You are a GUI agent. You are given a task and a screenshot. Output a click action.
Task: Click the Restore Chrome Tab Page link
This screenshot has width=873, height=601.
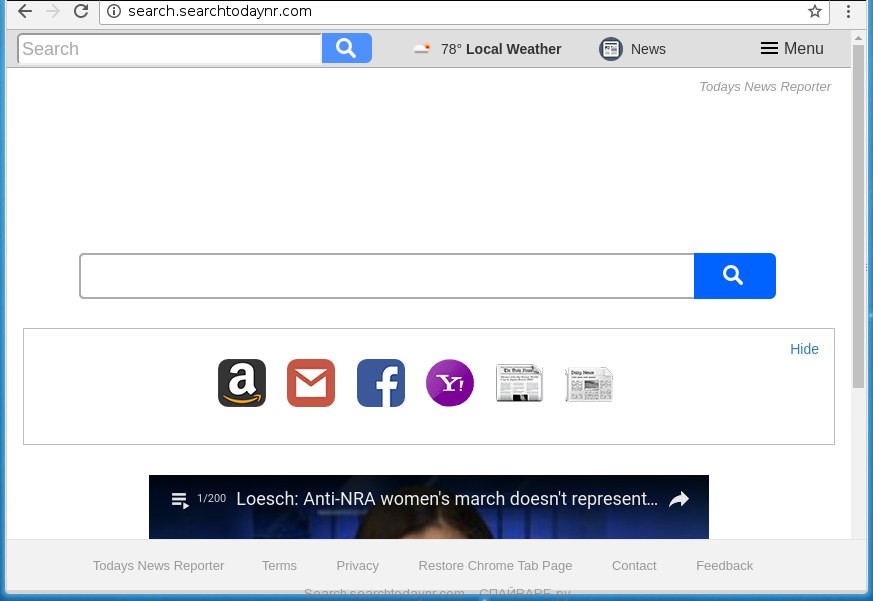click(x=495, y=565)
